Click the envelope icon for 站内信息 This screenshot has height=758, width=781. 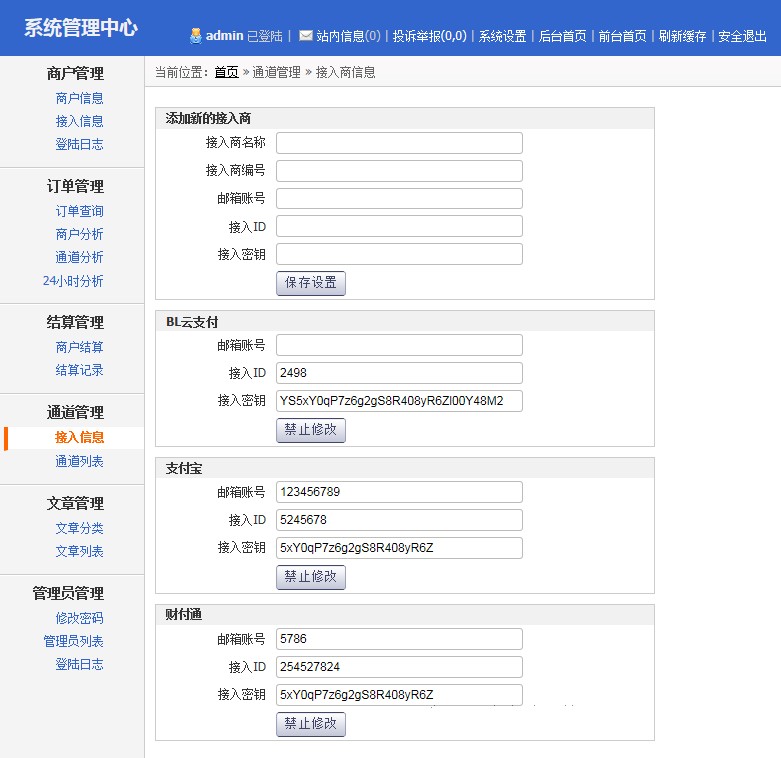click(306, 35)
